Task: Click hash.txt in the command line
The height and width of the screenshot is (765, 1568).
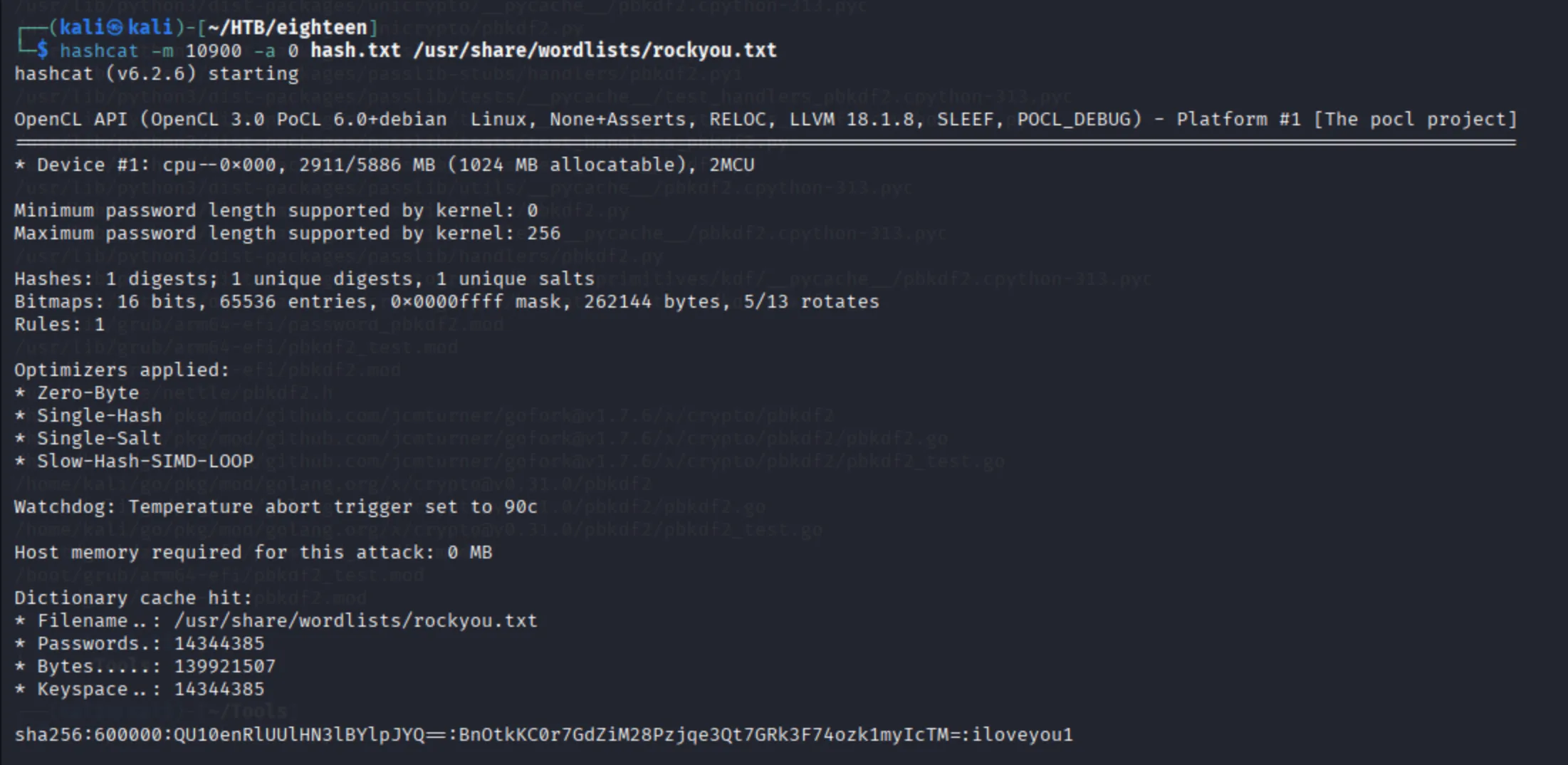Action: pos(355,51)
